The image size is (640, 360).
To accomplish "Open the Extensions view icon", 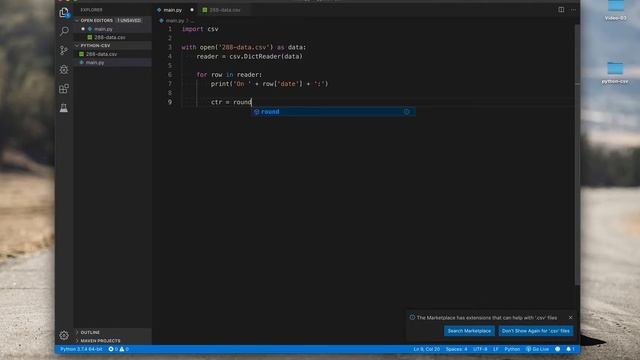I will point(64,89).
